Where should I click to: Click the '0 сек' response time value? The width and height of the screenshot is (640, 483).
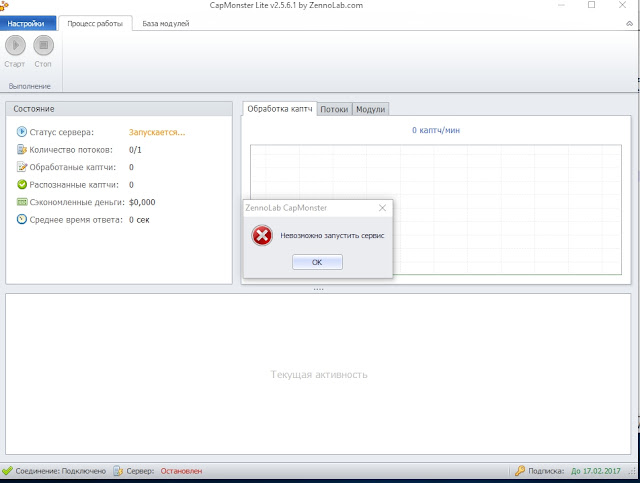click(x=139, y=220)
